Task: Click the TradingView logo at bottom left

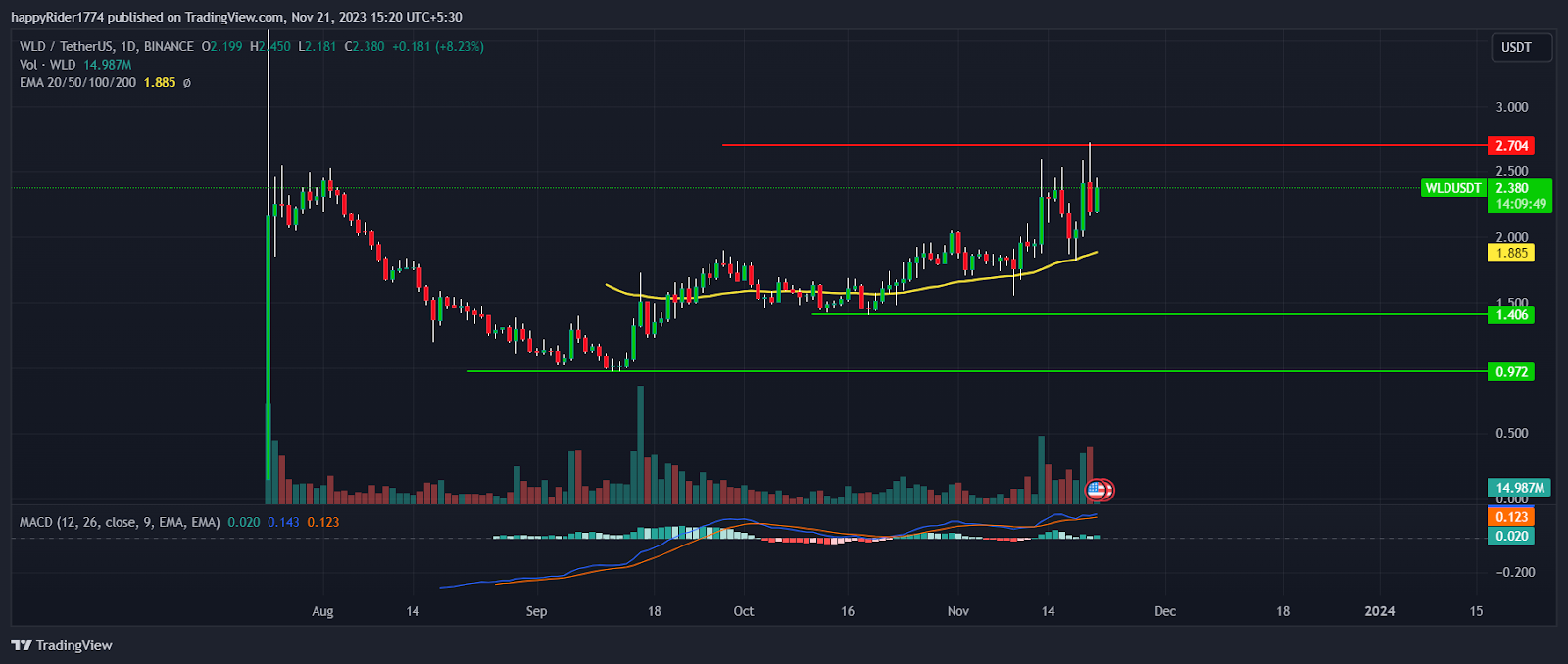Action: (x=61, y=644)
